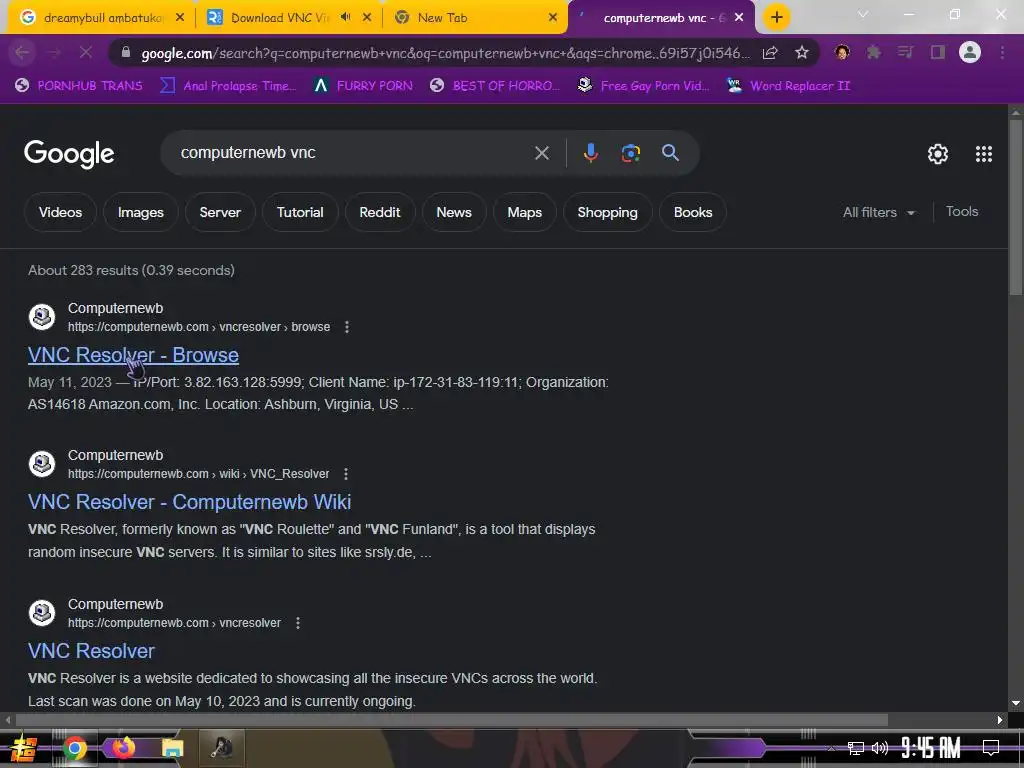The image size is (1024, 768).
Task: Click the google.com address bar URL
Action: 446,52
